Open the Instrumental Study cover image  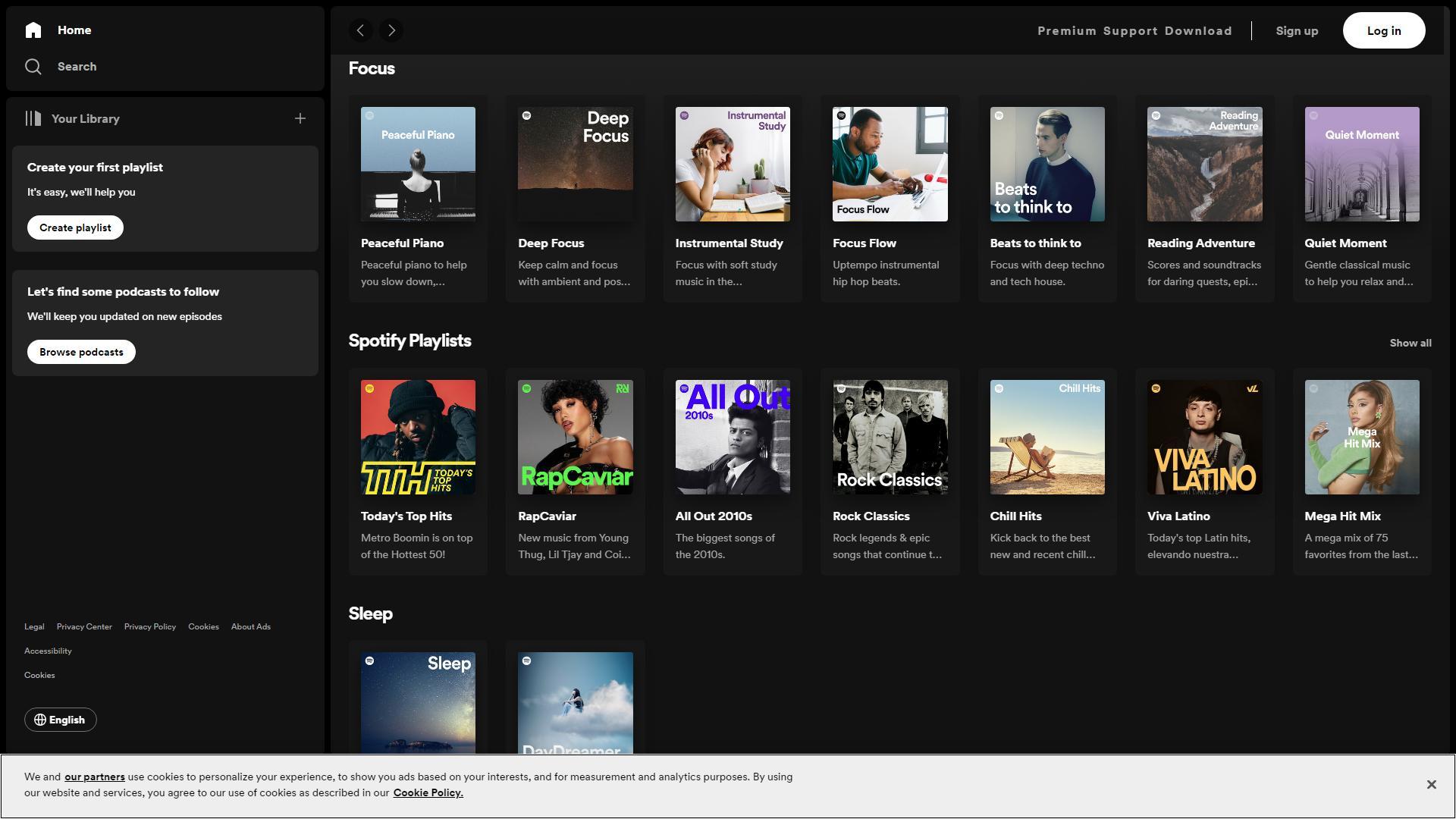733,164
